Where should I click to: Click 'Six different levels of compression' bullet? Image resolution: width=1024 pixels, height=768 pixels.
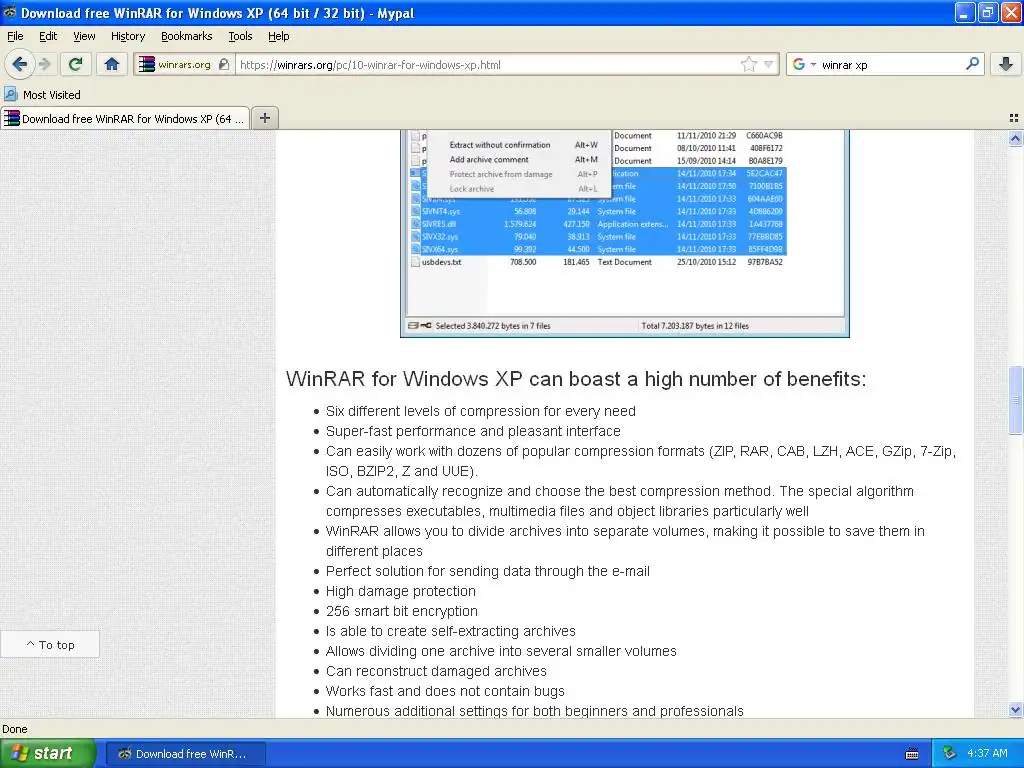[481, 411]
